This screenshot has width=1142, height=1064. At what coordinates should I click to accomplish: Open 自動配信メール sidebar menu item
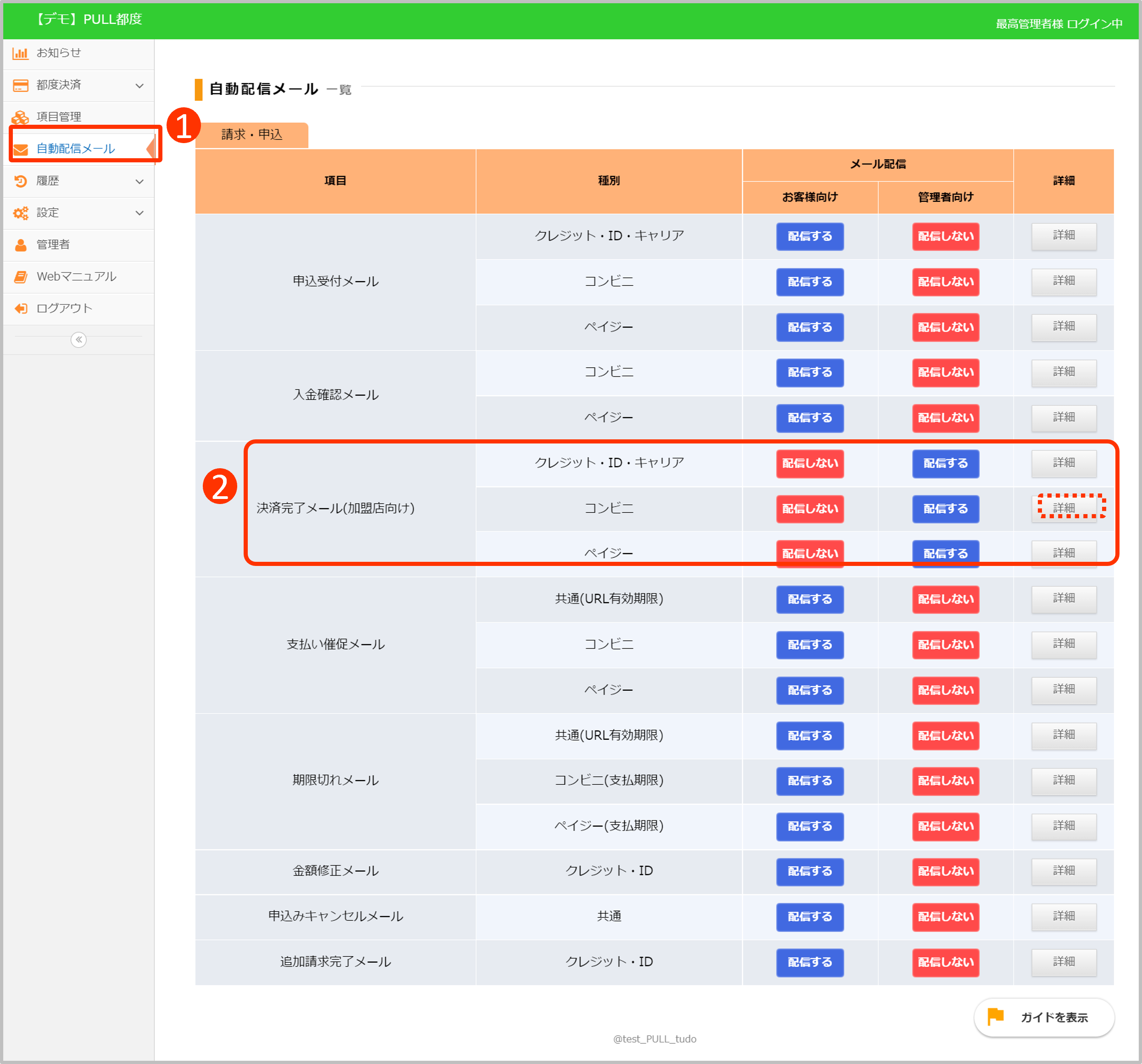[x=76, y=149]
